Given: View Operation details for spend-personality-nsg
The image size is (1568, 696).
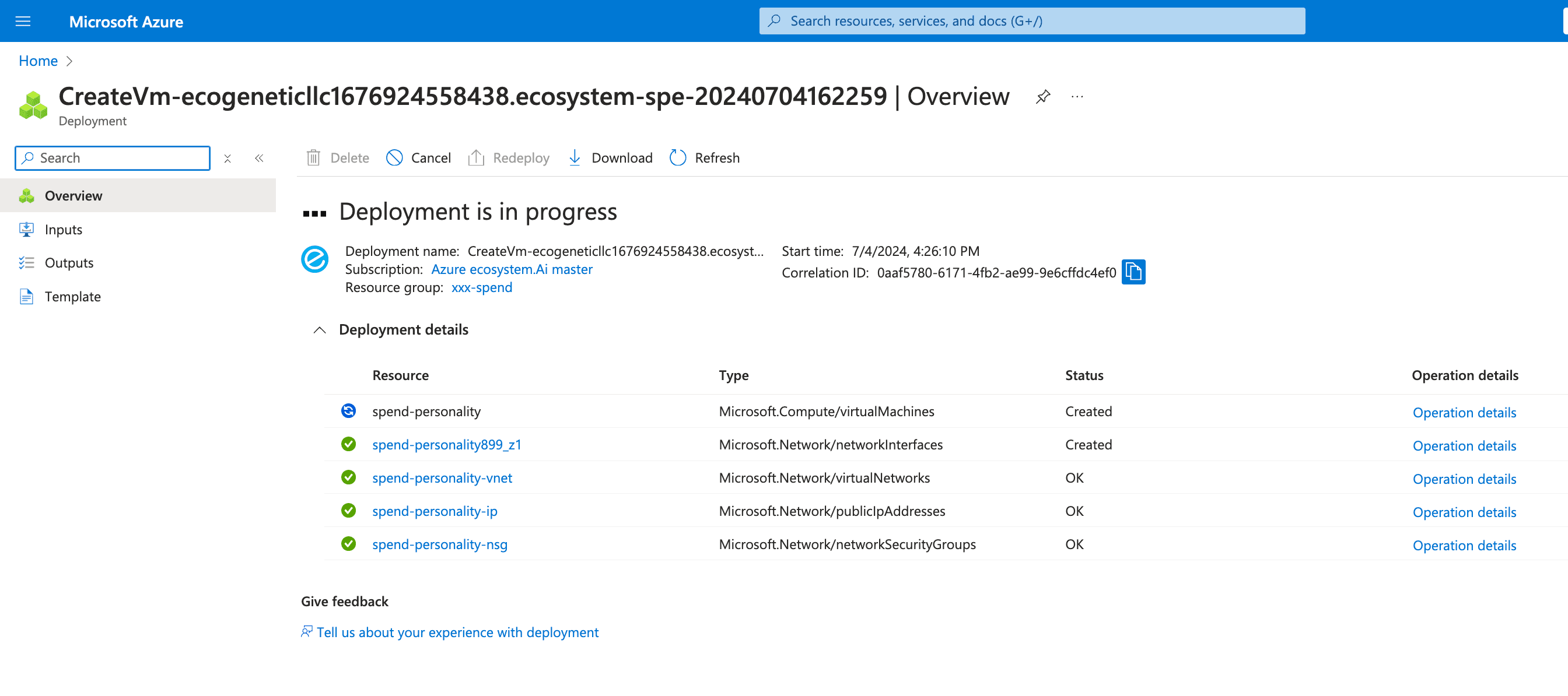Looking at the screenshot, I should 1464,545.
